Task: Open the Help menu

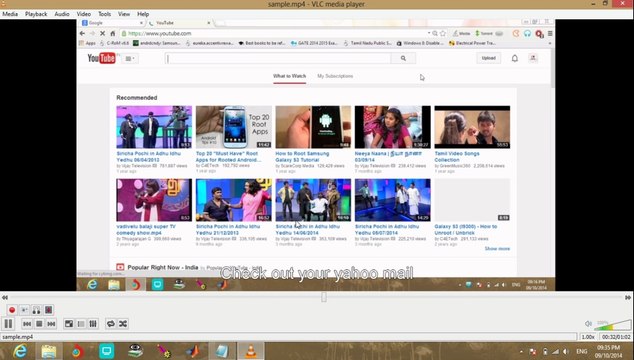Action: tap(143, 14)
